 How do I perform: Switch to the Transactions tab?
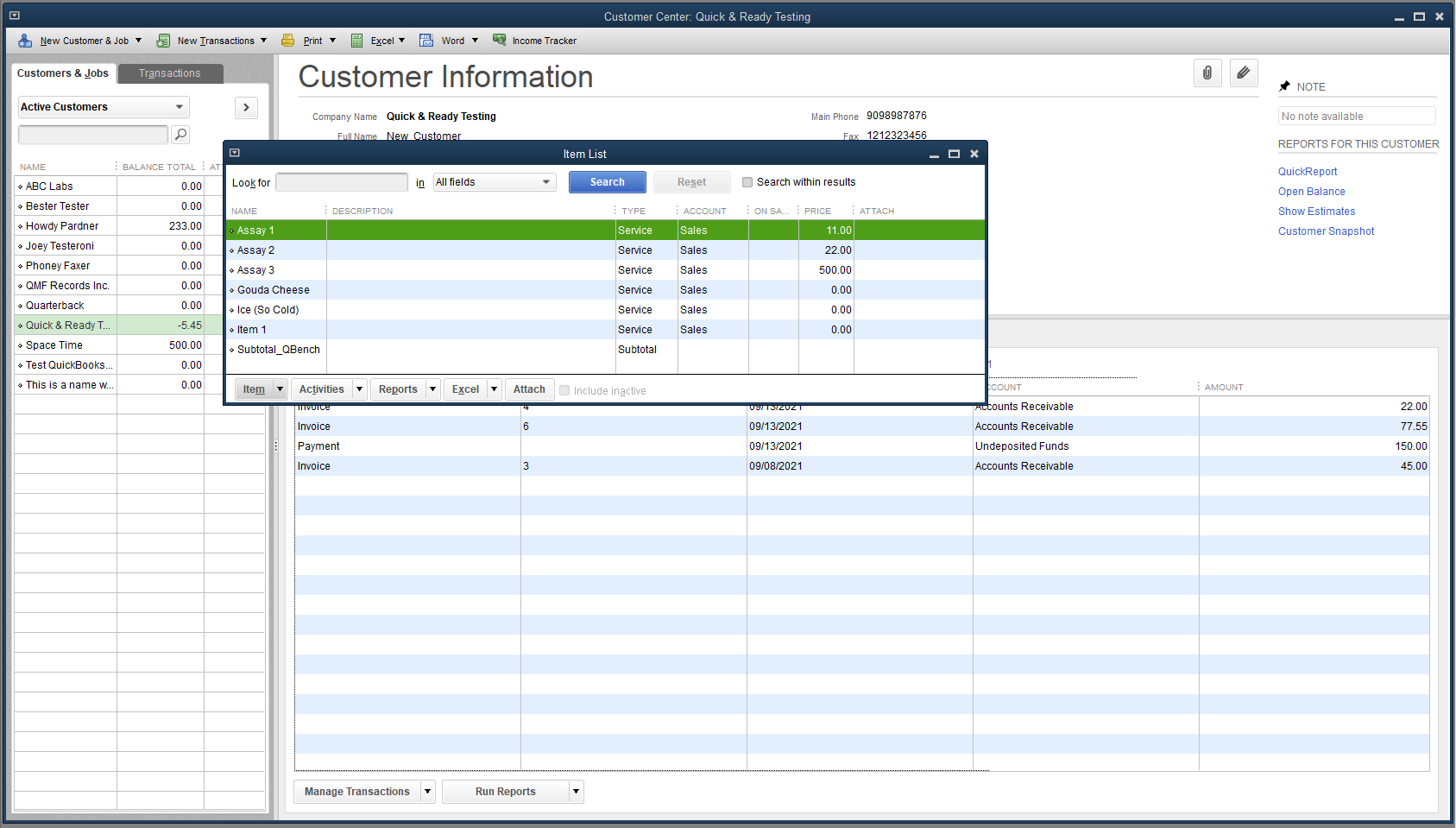[x=170, y=73]
